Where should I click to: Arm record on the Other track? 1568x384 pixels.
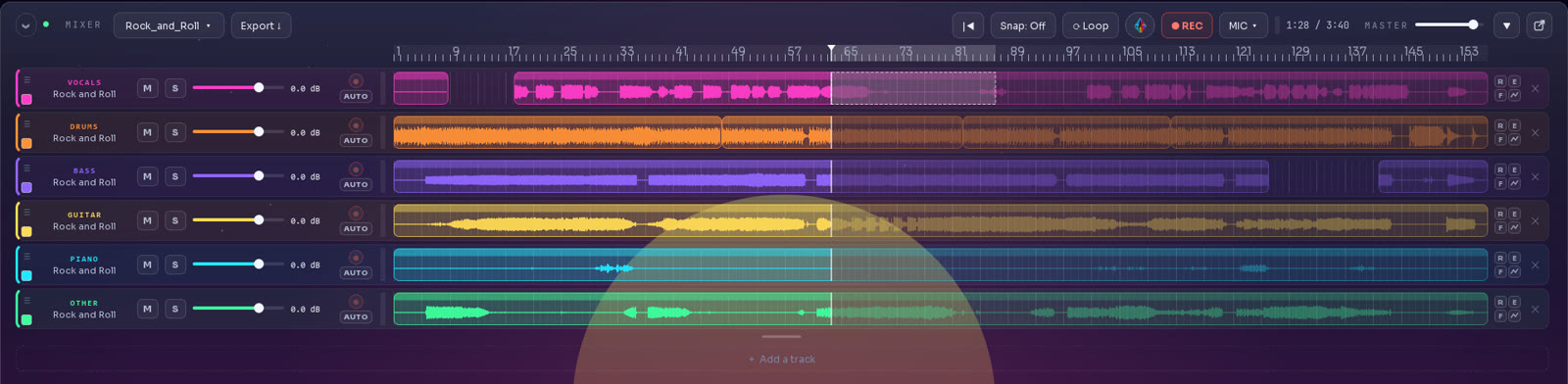pyautogui.click(x=356, y=302)
